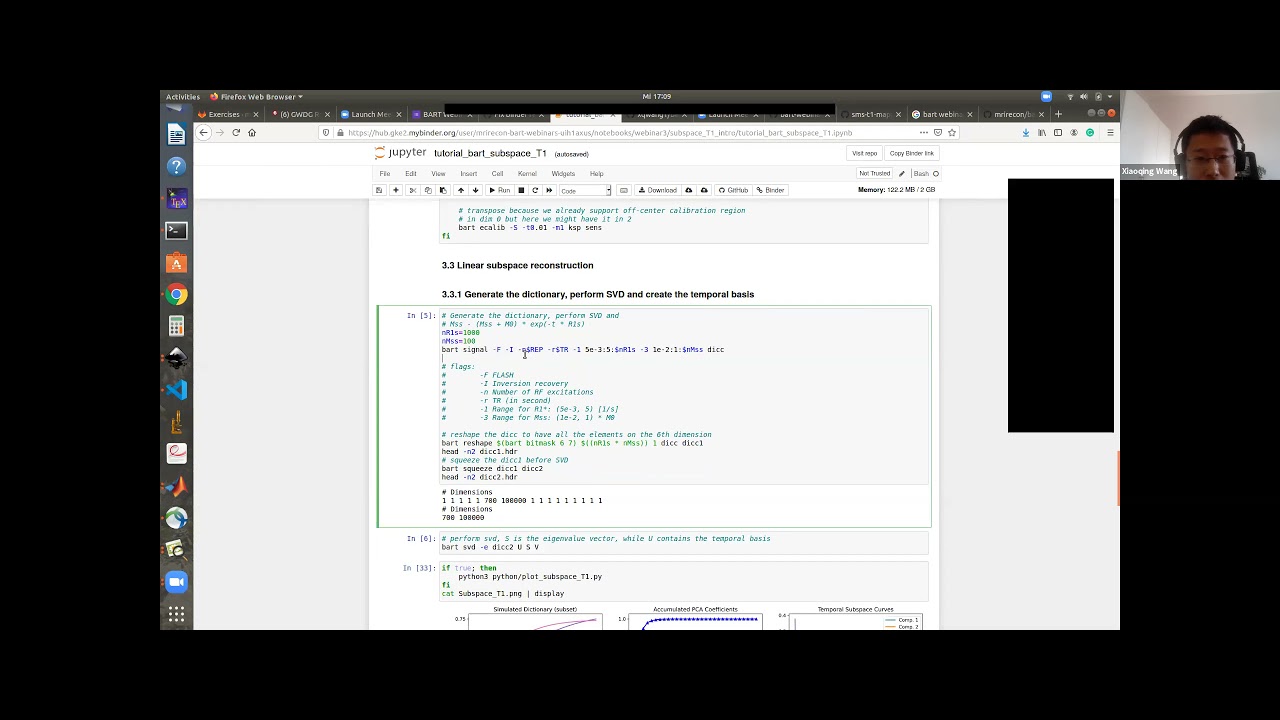
Task: Switch to the (6) GWDG browser tab
Action: 299,114
